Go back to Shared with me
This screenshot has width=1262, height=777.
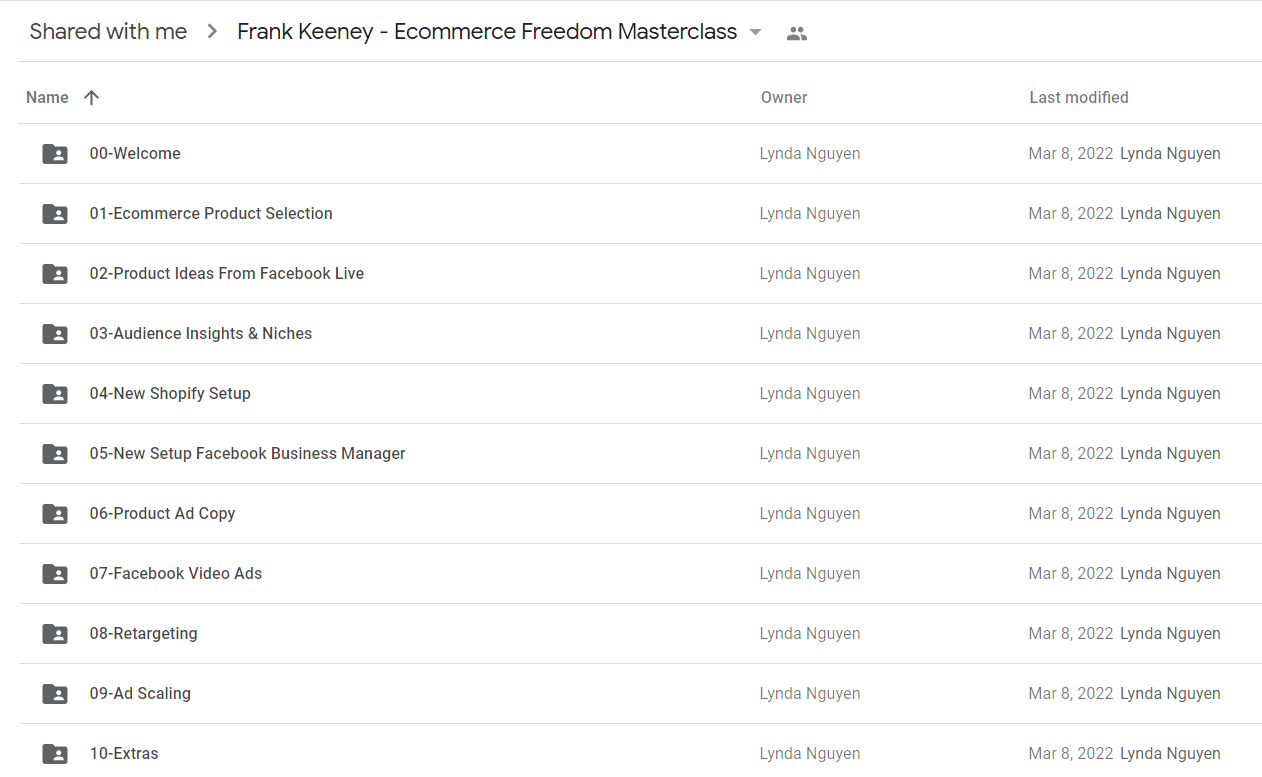pos(108,31)
